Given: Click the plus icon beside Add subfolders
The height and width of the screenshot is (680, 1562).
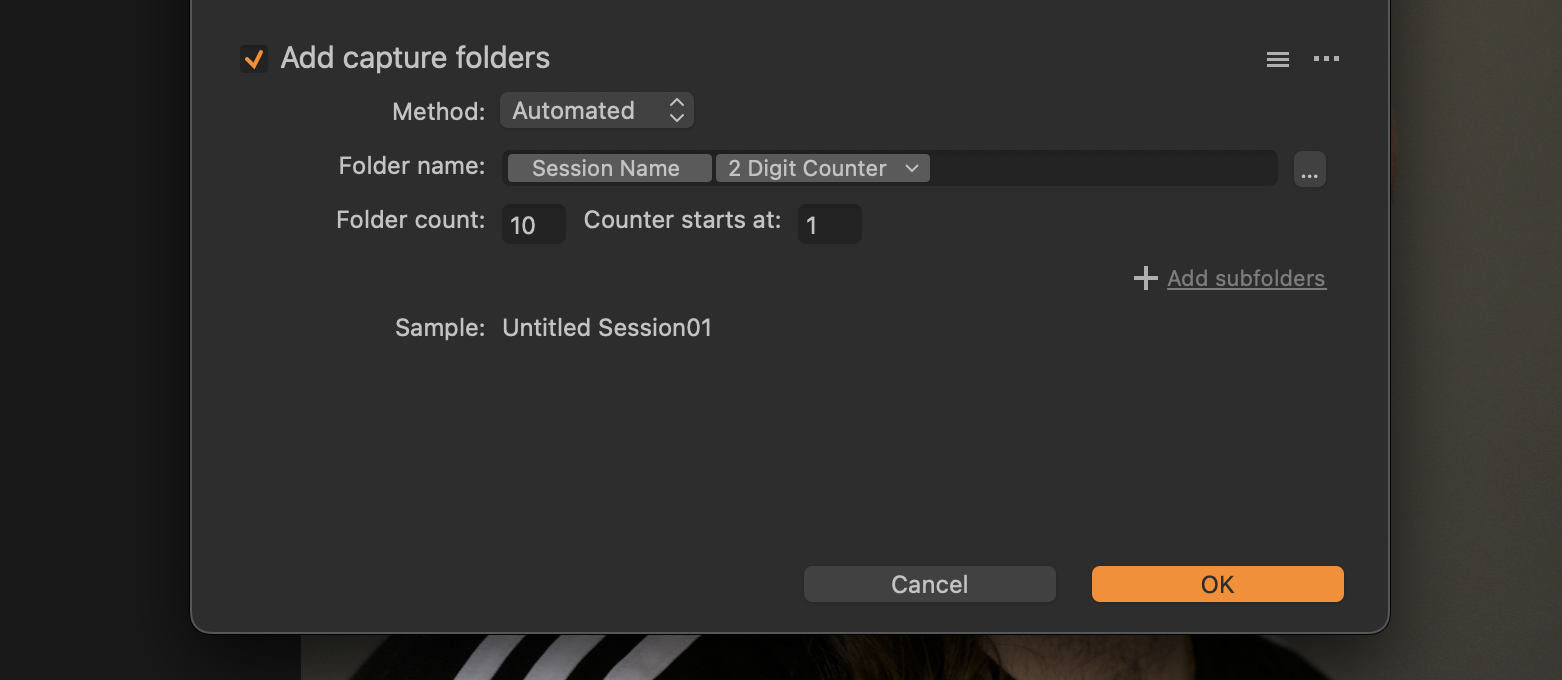Looking at the screenshot, I should coord(1145,278).
